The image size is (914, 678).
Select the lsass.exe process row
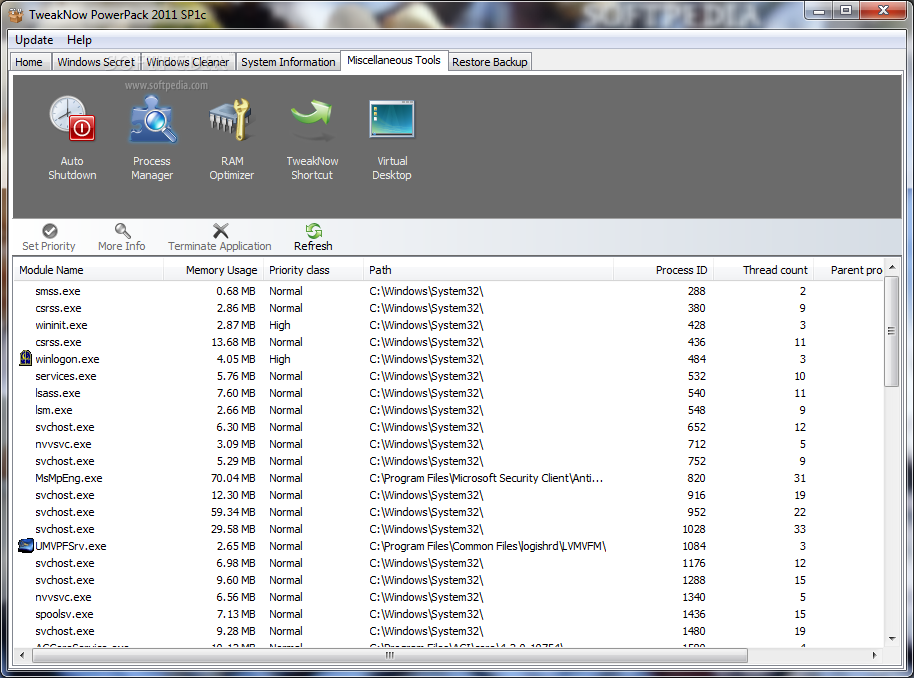click(x=449, y=393)
